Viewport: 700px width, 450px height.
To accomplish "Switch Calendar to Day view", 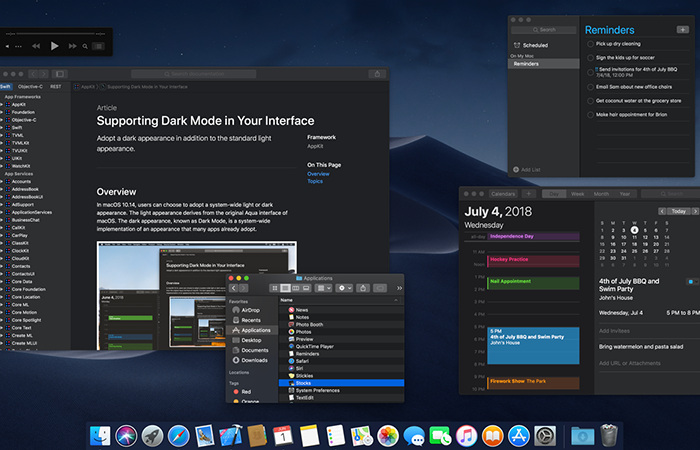I will pos(554,194).
